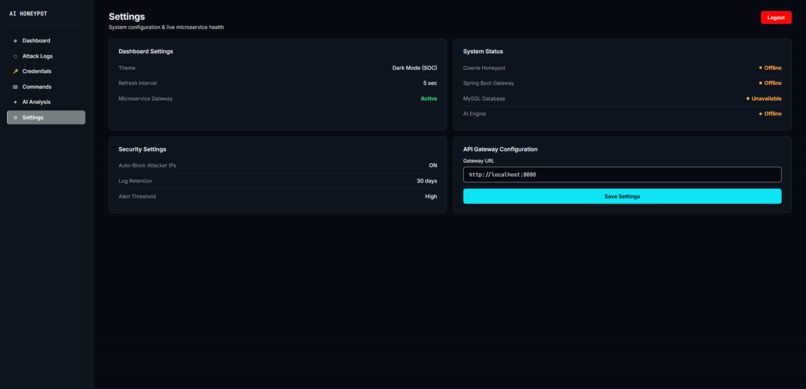Click the 30 days log retention value

point(427,181)
